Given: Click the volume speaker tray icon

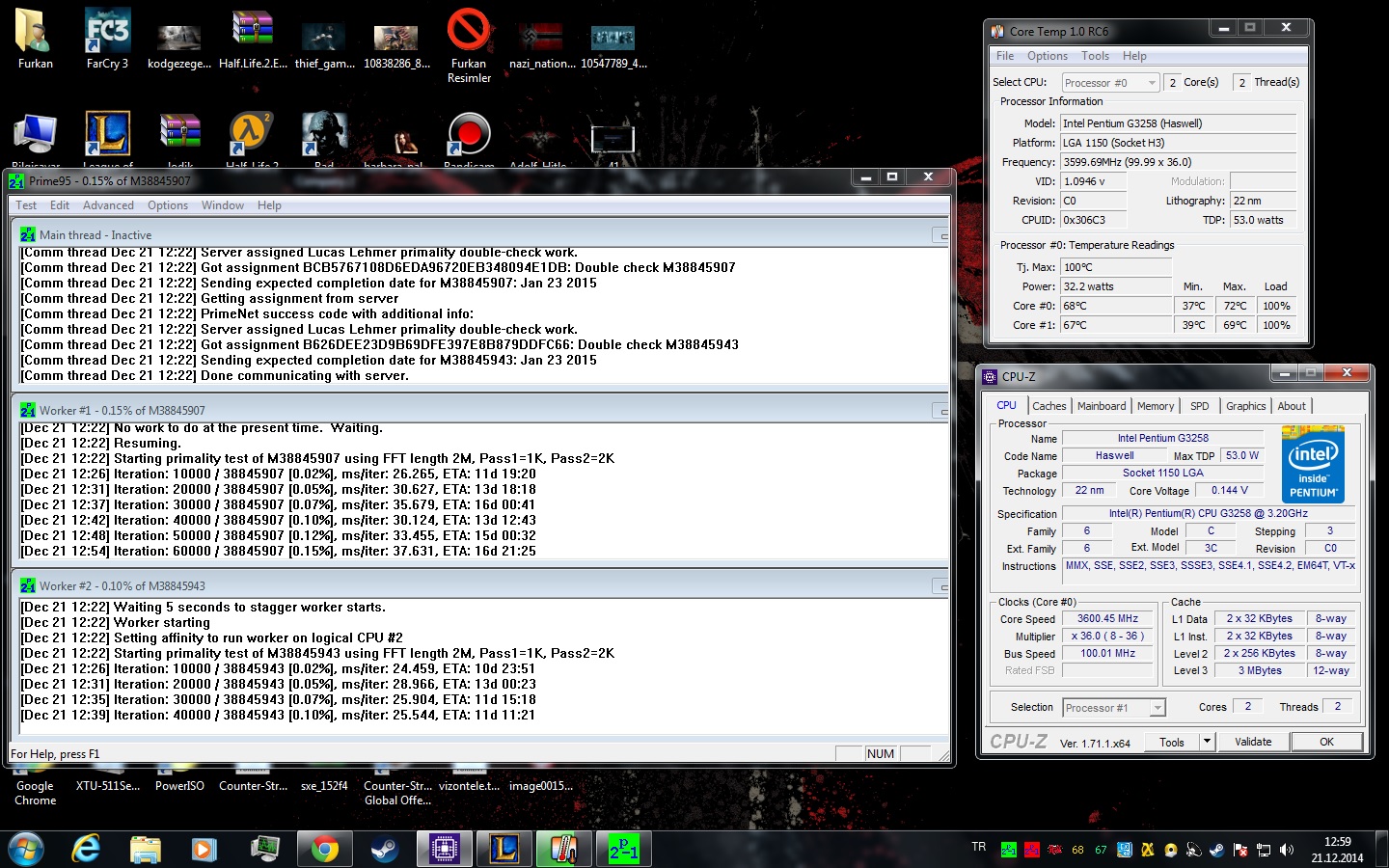Looking at the screenshot, I should [x=1286, y=850].
